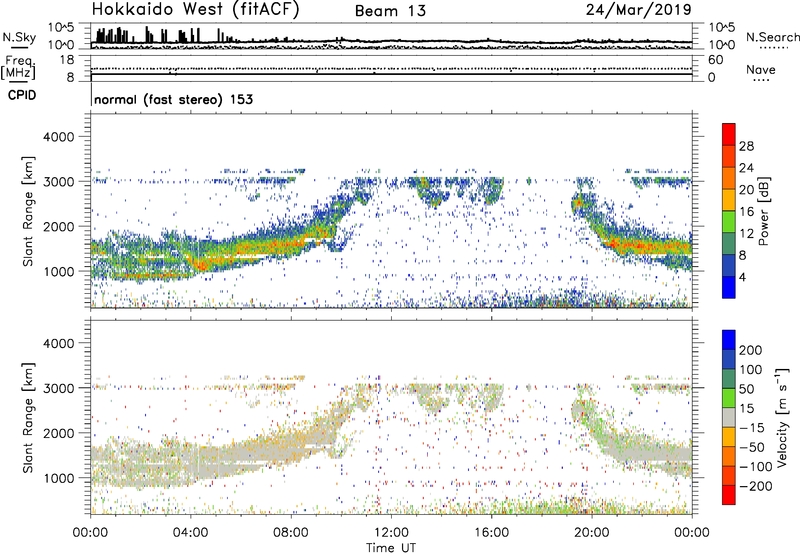The height and width of the screenshot is (554, 800).
Task: Click the '28' tick on power colorbar
Action: [x=746, y=146]
